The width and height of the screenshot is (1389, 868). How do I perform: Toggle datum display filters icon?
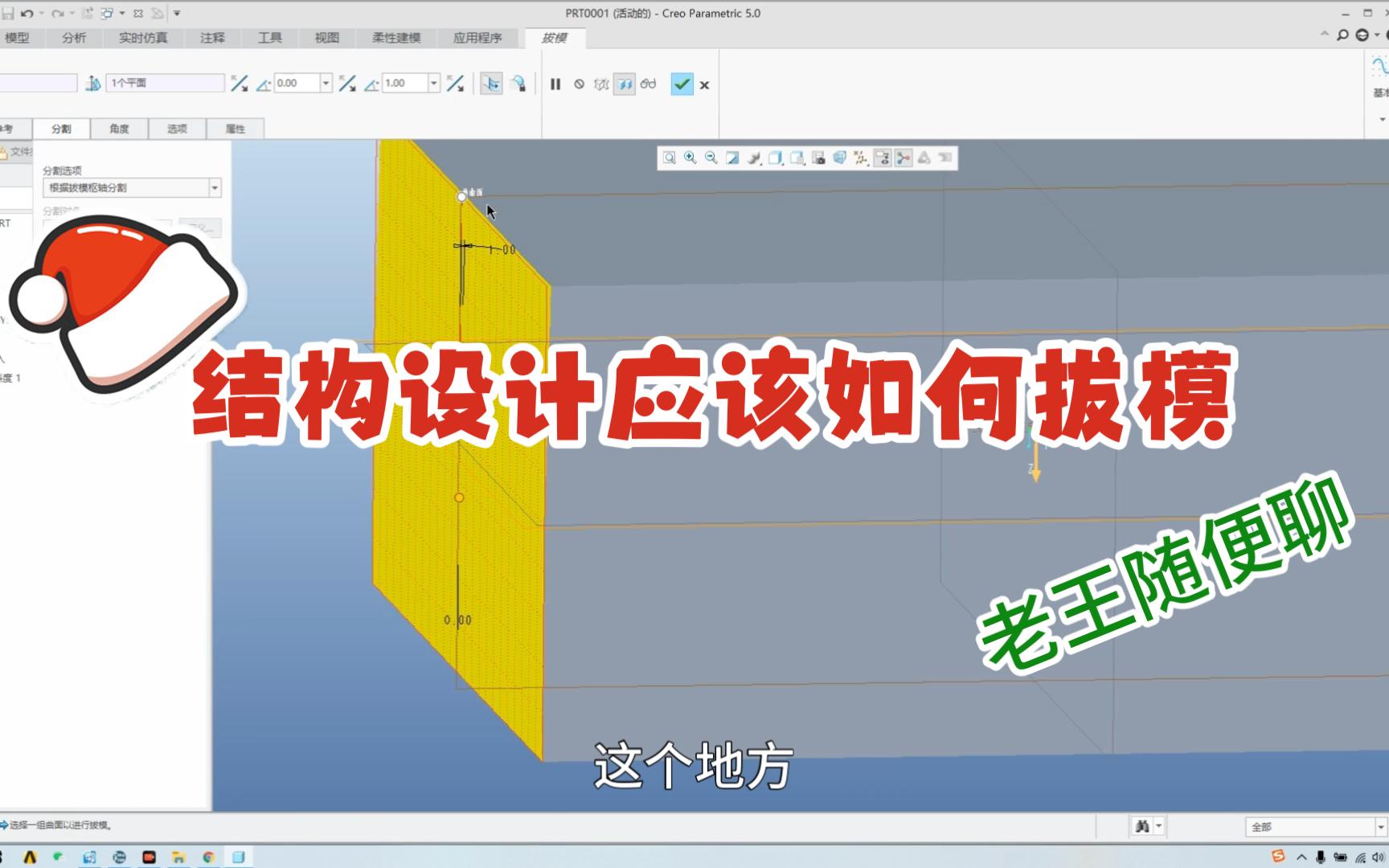point(861,158)
